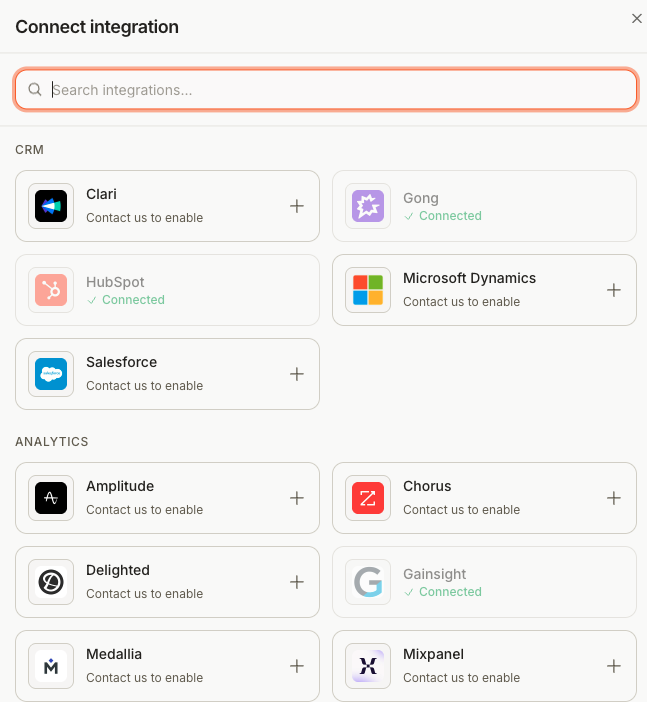Click the Amplitude logo icon
Viewport: 647px width, 702px height.
pyautogui.click(x=51, y=498)
